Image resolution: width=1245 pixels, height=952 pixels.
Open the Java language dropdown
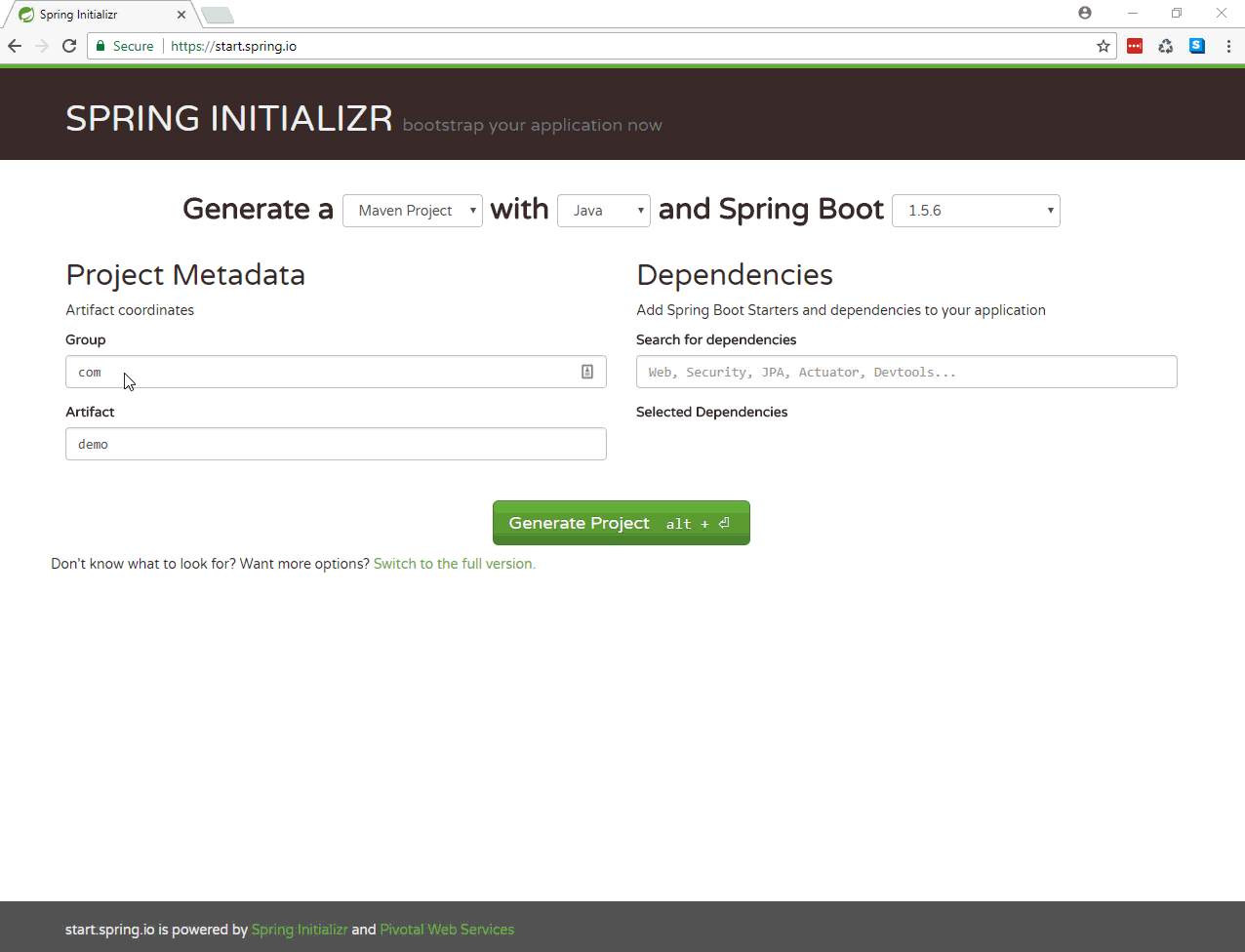pos(603,210)
